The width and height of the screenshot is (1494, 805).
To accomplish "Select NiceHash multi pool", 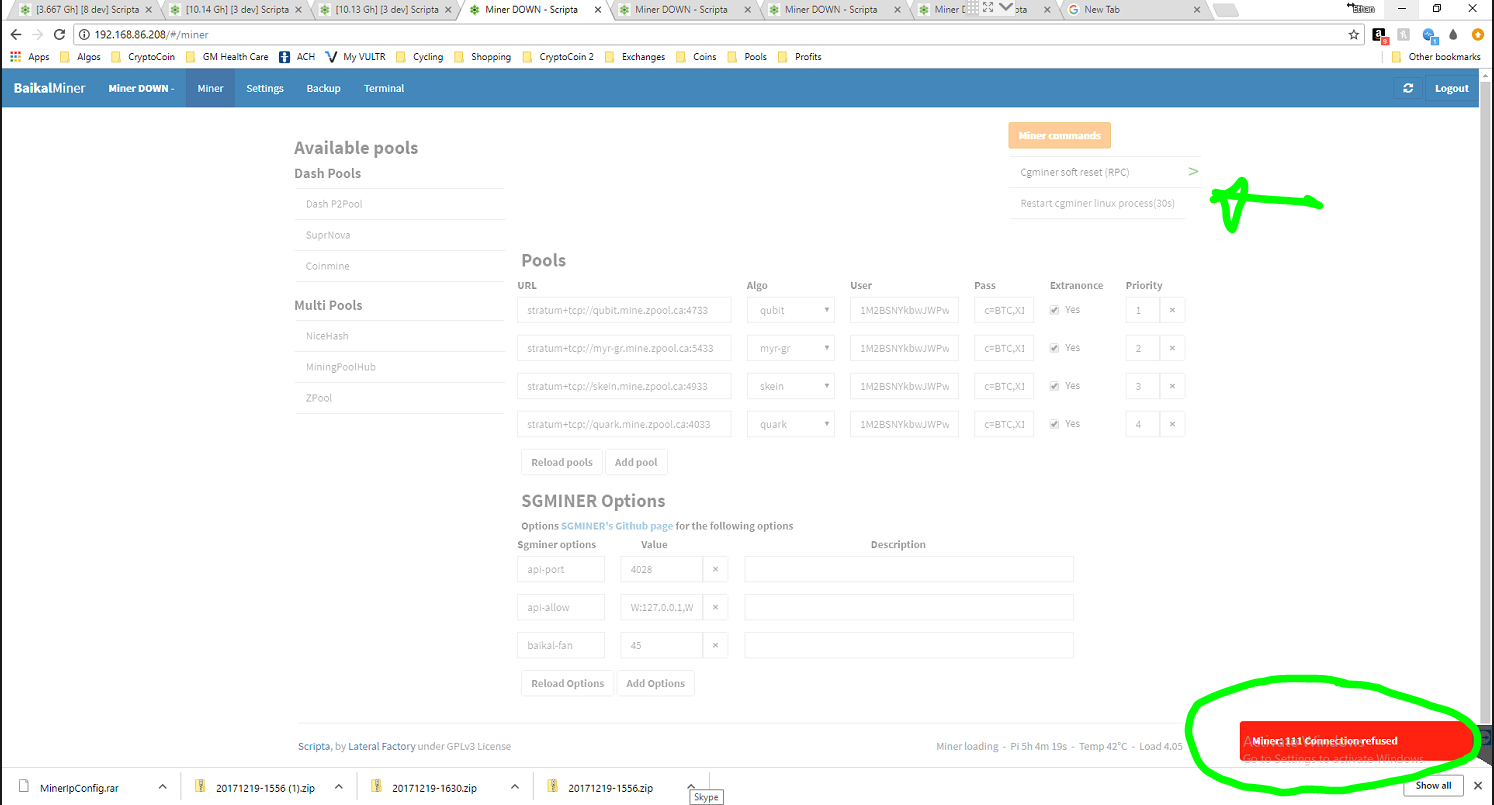I will tap(399, 336).
